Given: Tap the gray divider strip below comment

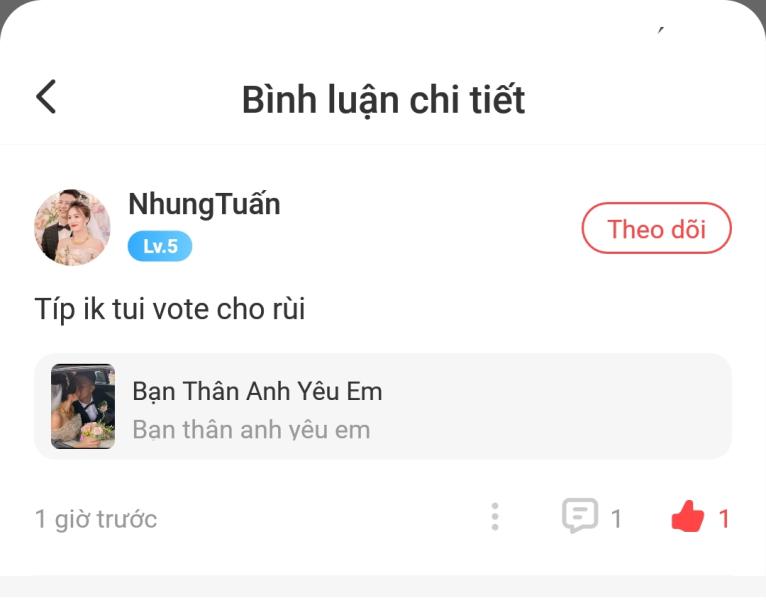Looking at the screenshot, I should [x=383, y=586].
